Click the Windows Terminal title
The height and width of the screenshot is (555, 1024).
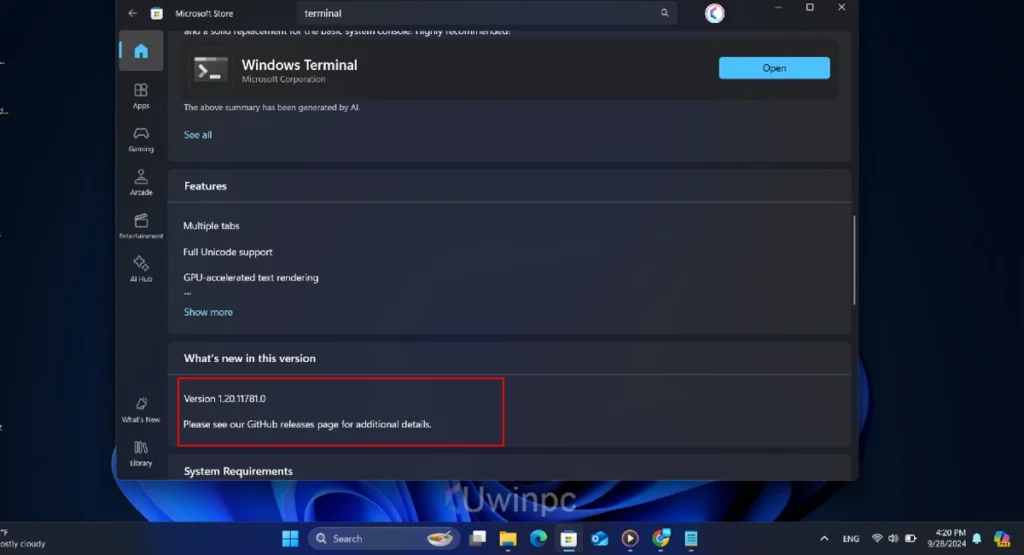coord(299,65)
